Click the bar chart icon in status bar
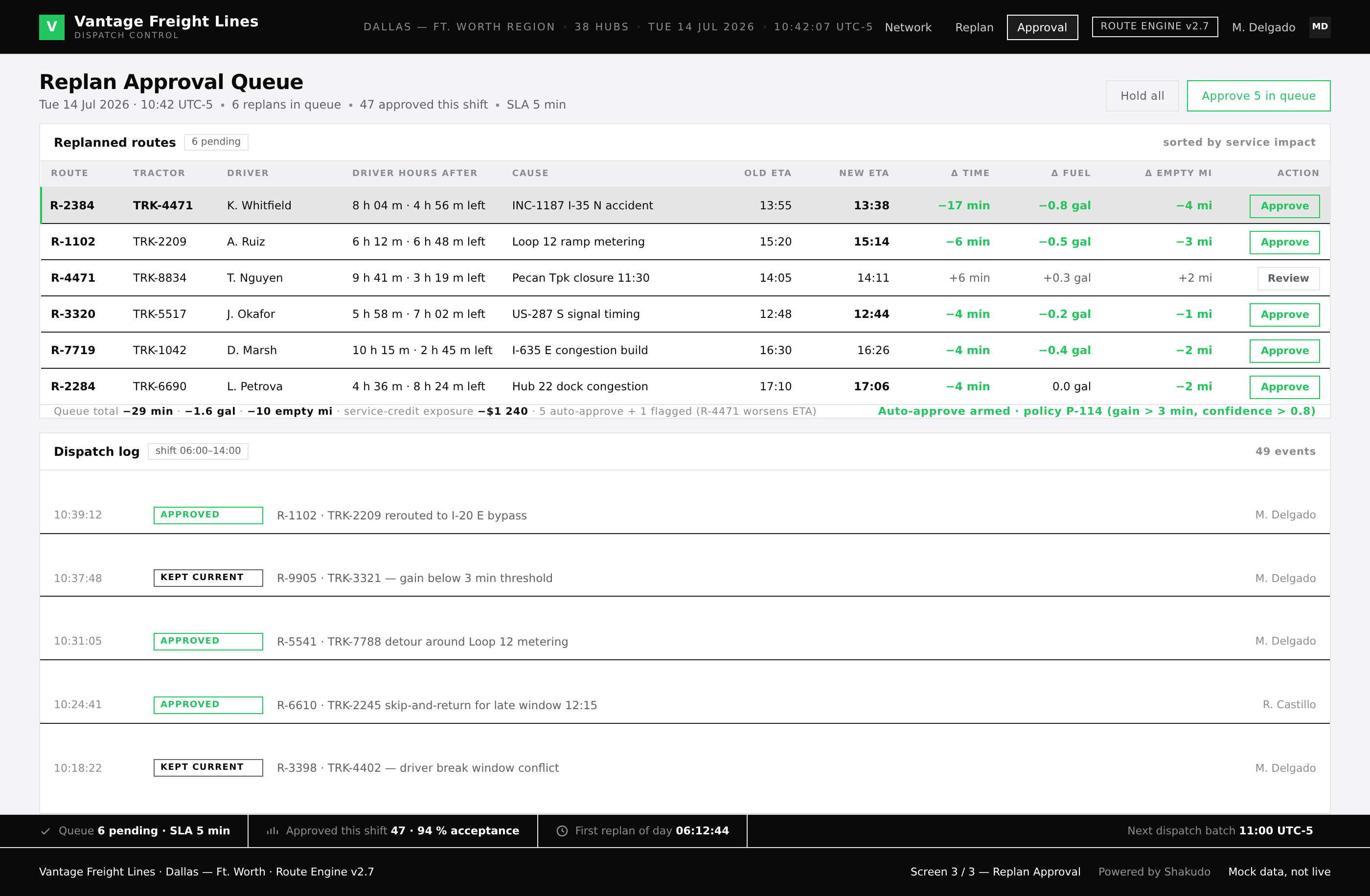The image size is (1370, 896). (273, 831)
